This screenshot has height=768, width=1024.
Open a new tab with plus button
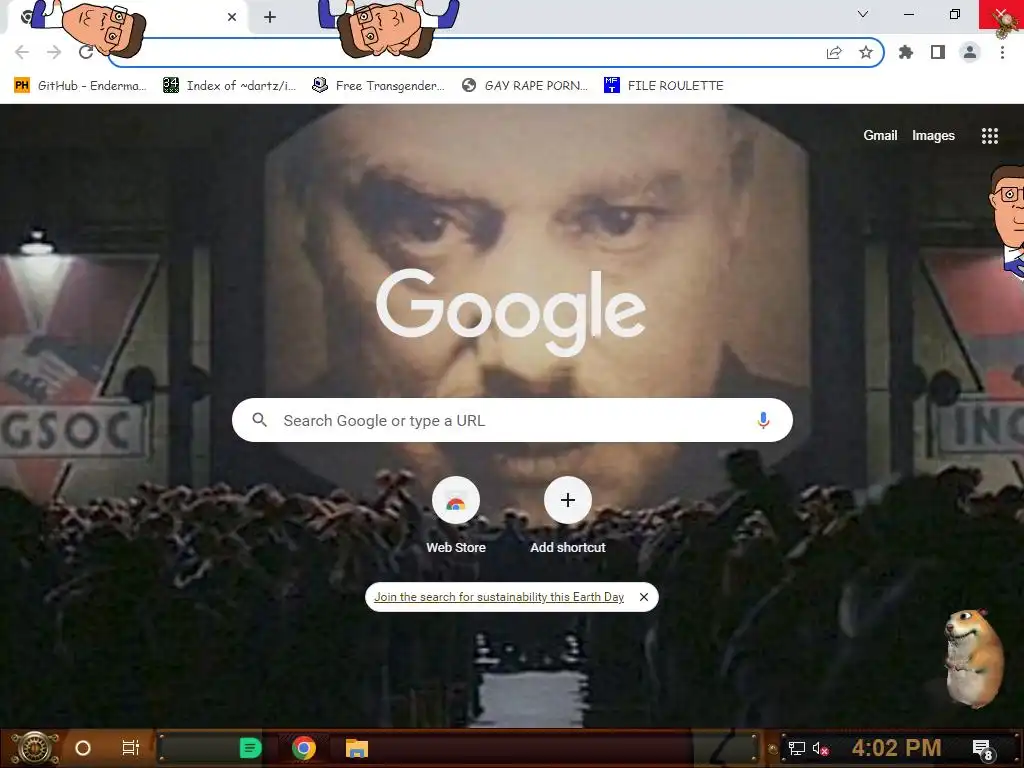click(270, 17)
